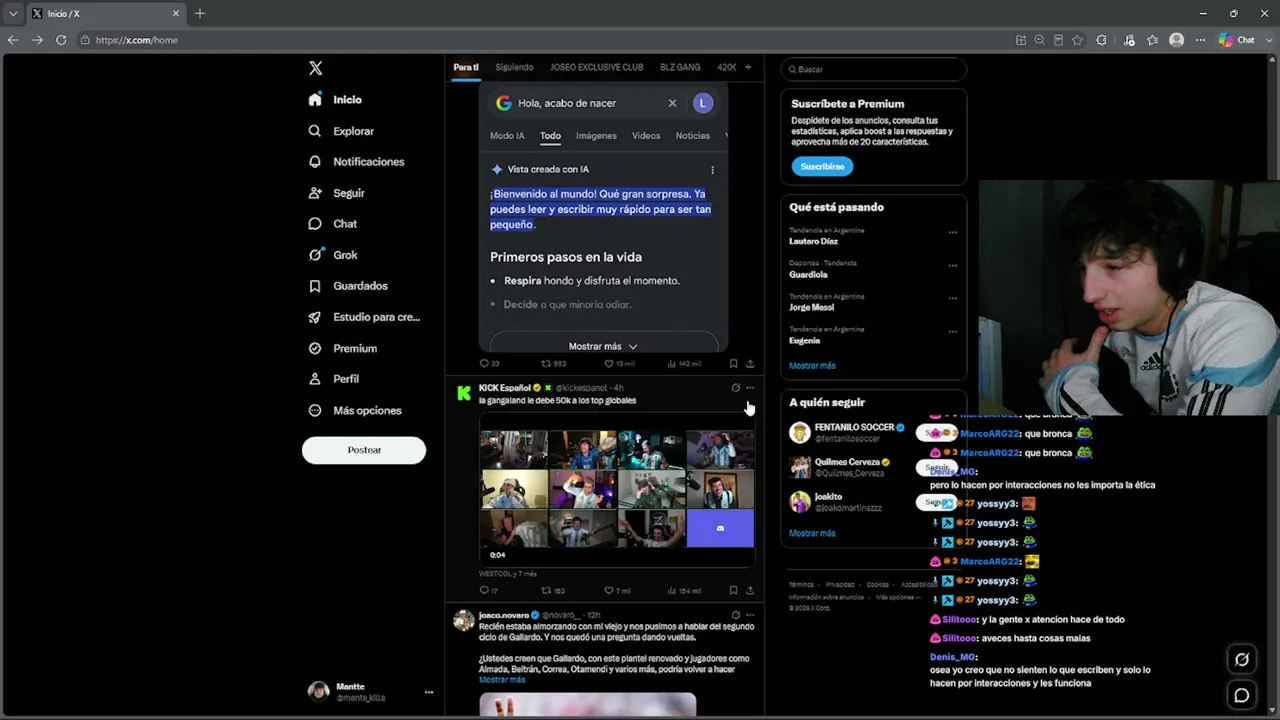Repost the Google screenshot post with 993 reposts
This screenshot has height=720, width=1280.
553,364
